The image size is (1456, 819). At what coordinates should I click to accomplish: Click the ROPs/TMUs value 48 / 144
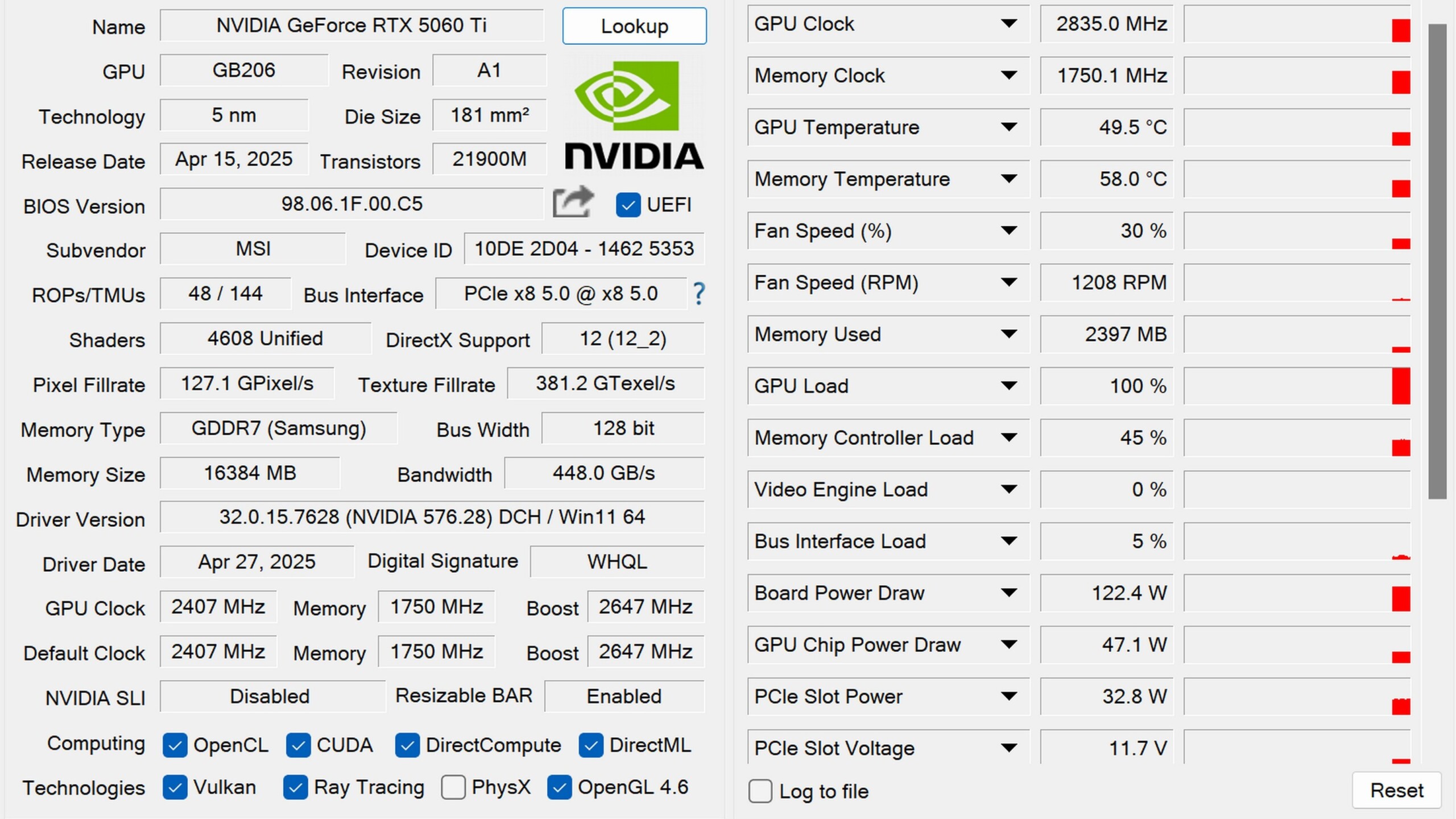pos(226,294)
